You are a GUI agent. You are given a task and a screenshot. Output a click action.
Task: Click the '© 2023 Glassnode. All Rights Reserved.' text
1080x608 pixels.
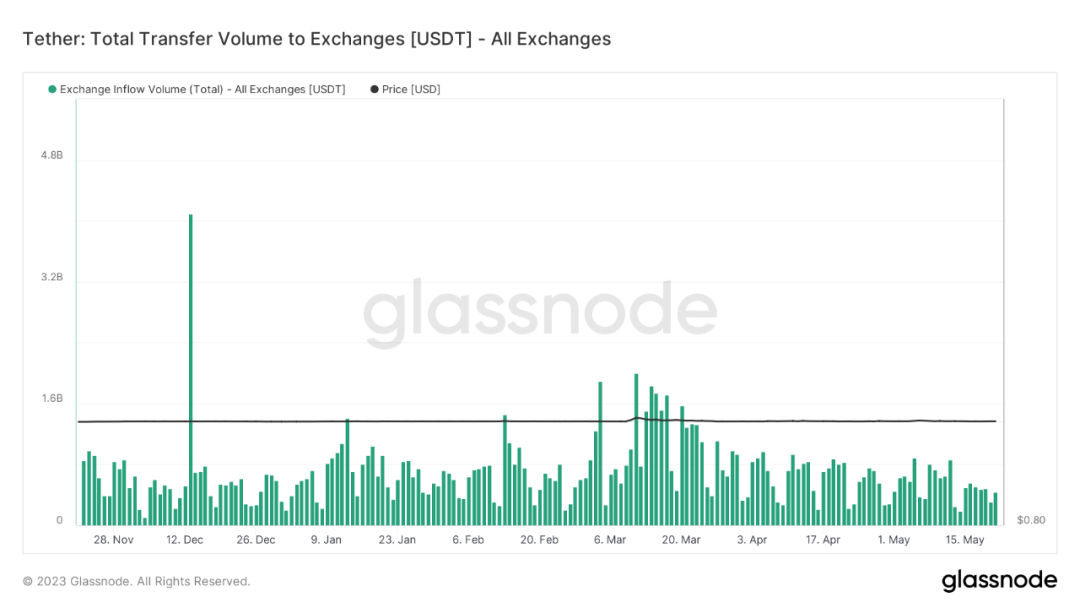[x=136, y=582]
